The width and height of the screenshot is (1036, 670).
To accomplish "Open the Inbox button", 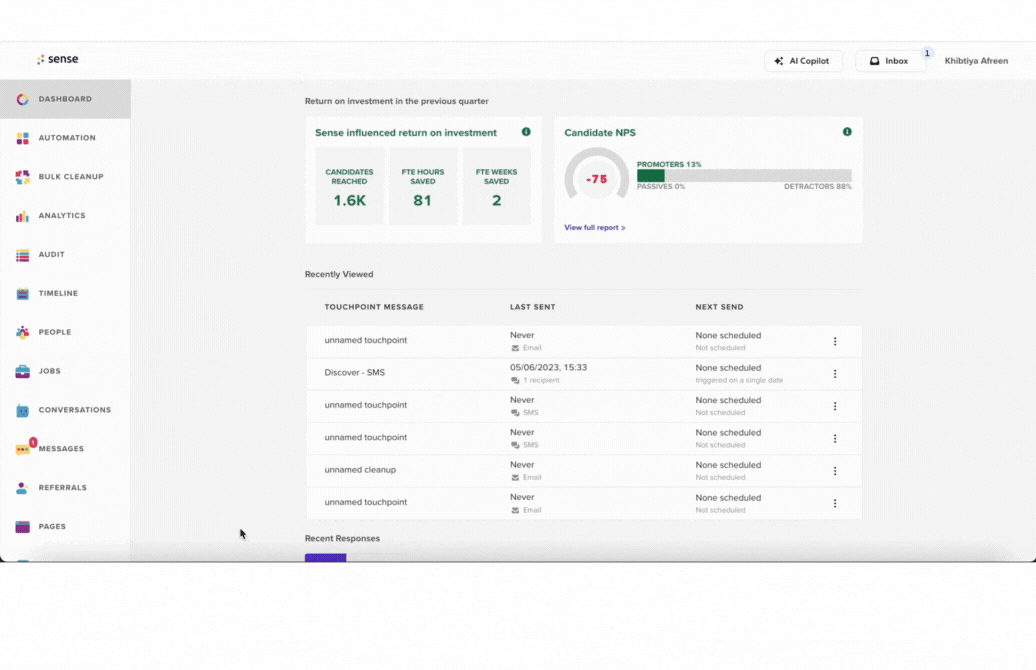I will [x=890, y=61].
